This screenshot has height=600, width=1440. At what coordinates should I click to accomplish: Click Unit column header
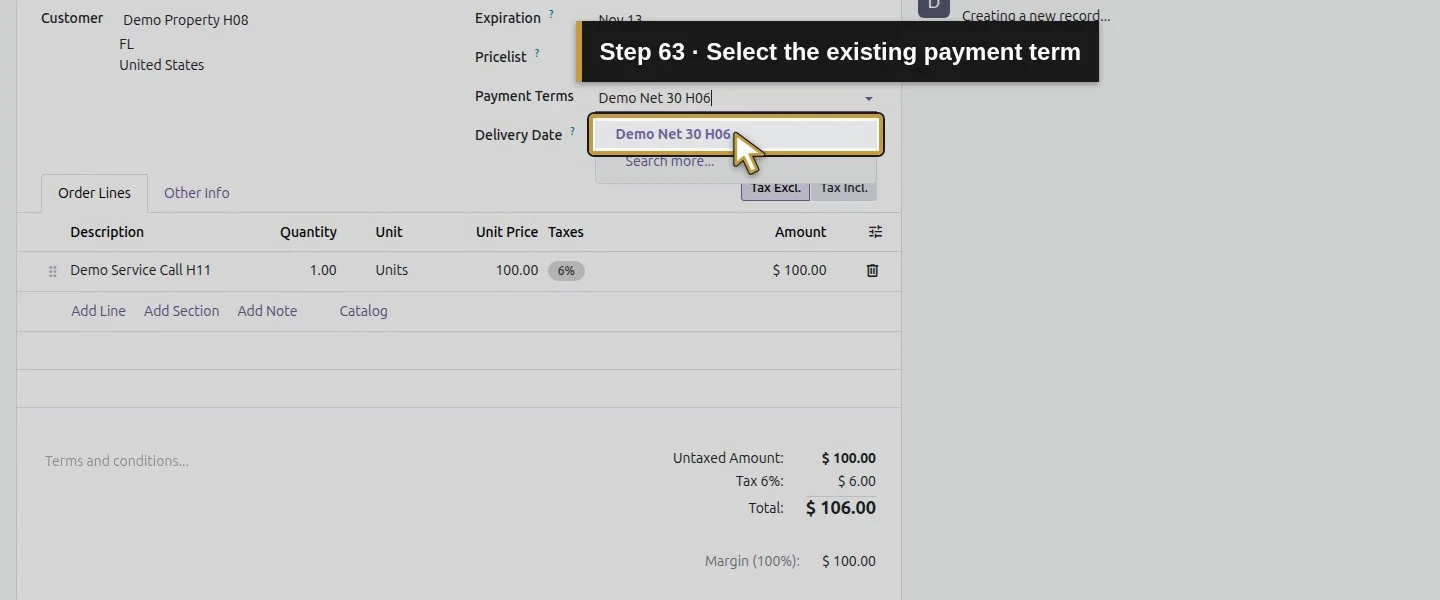click(389, 232)
